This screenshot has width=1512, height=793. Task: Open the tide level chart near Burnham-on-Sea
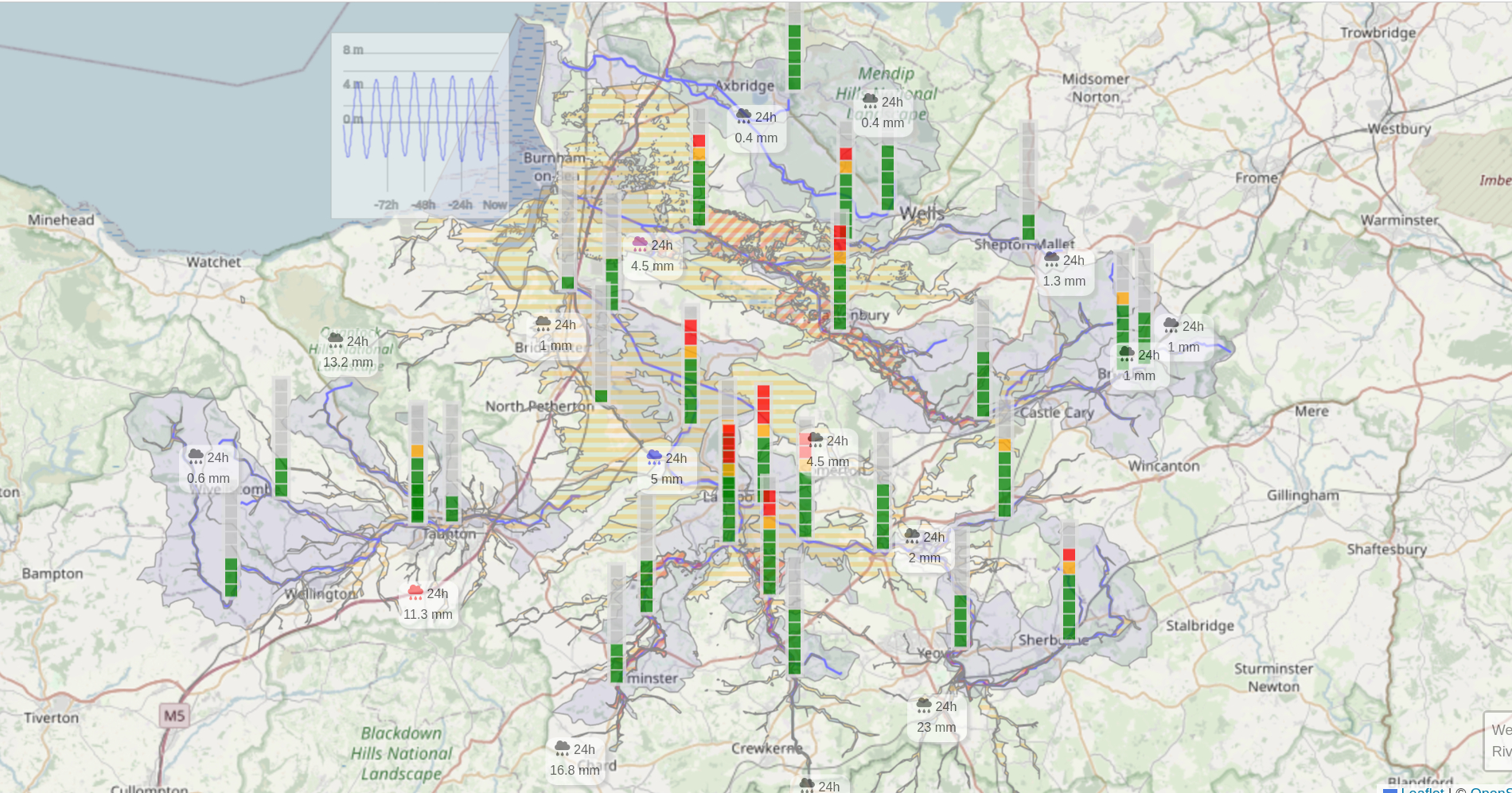point(420,123)
